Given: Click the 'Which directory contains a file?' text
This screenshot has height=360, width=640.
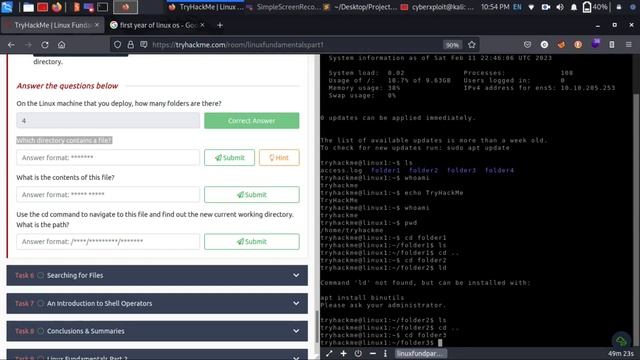Looking at the screenshot, I should click(x=64, y=140).
